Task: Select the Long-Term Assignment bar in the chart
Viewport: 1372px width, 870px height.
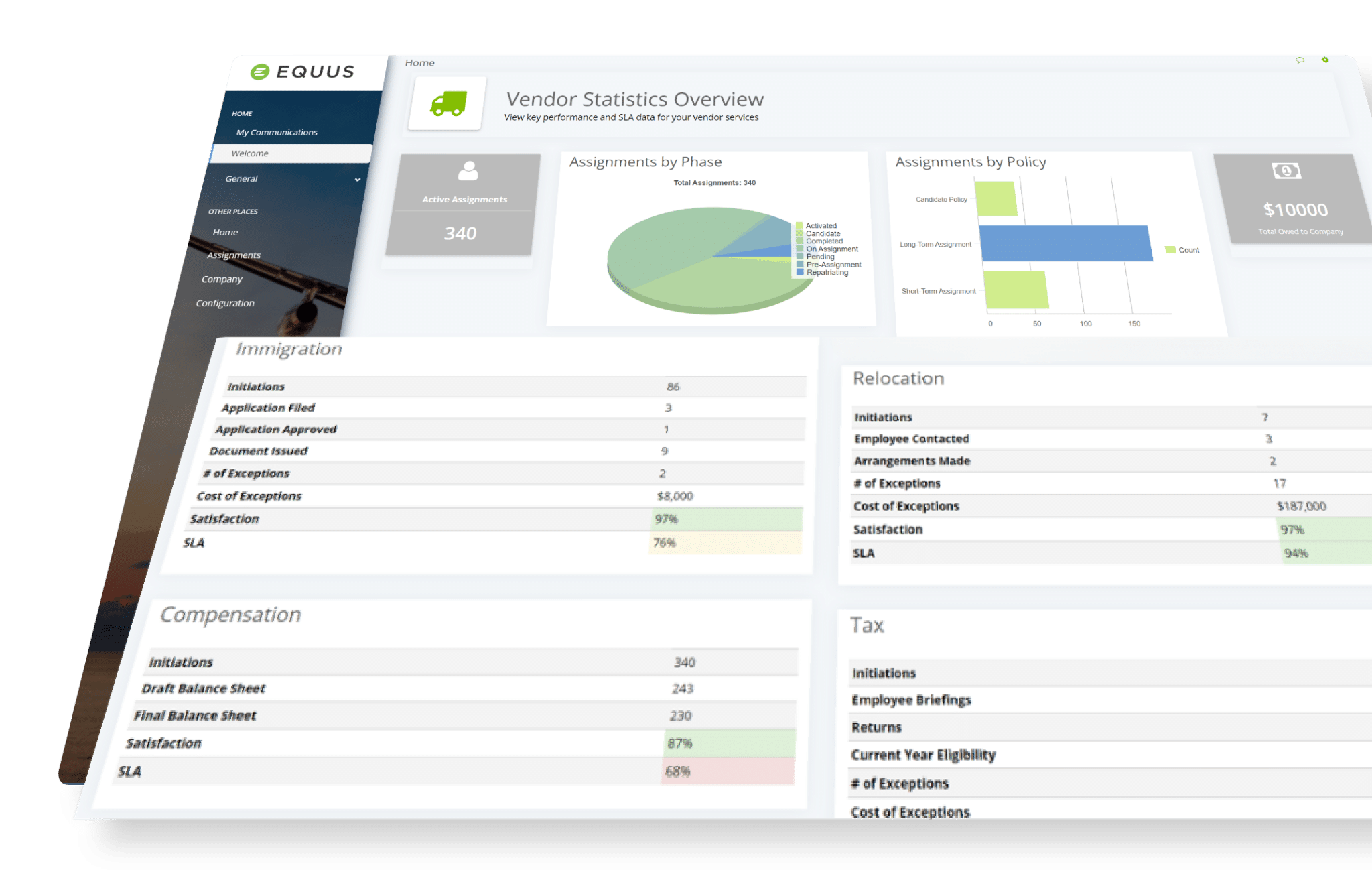Action: [1064, 244]
